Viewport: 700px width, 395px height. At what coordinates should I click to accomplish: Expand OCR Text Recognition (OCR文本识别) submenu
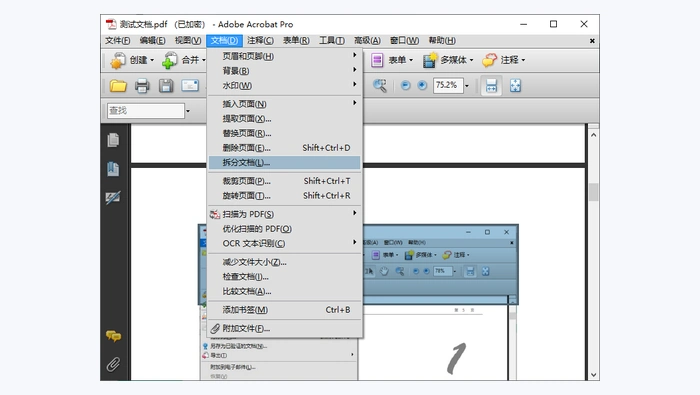(x=354, y=242)
